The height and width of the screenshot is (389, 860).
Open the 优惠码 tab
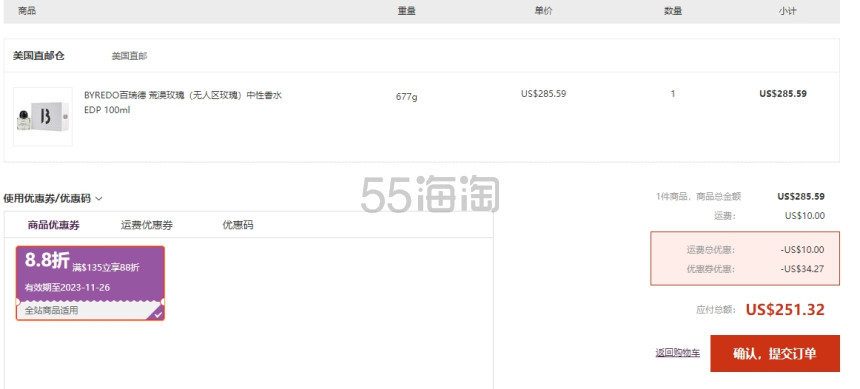click(237, 225)
